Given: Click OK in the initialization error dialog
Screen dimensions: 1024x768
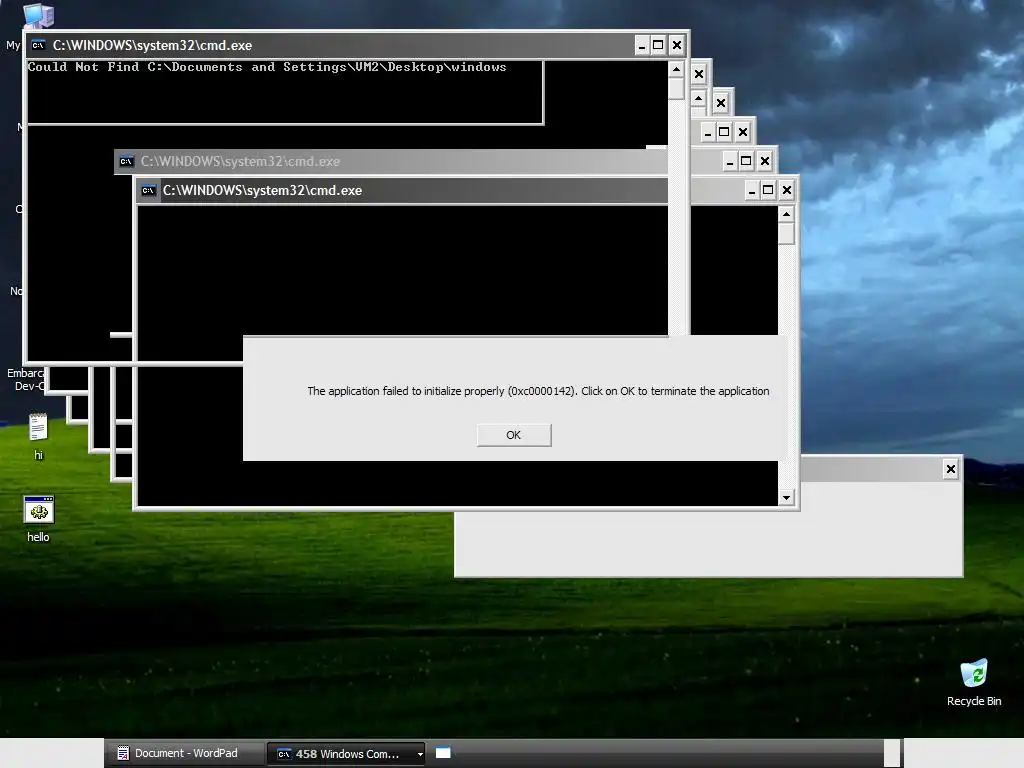Looking at the screenshot, I should pos(514,435).
